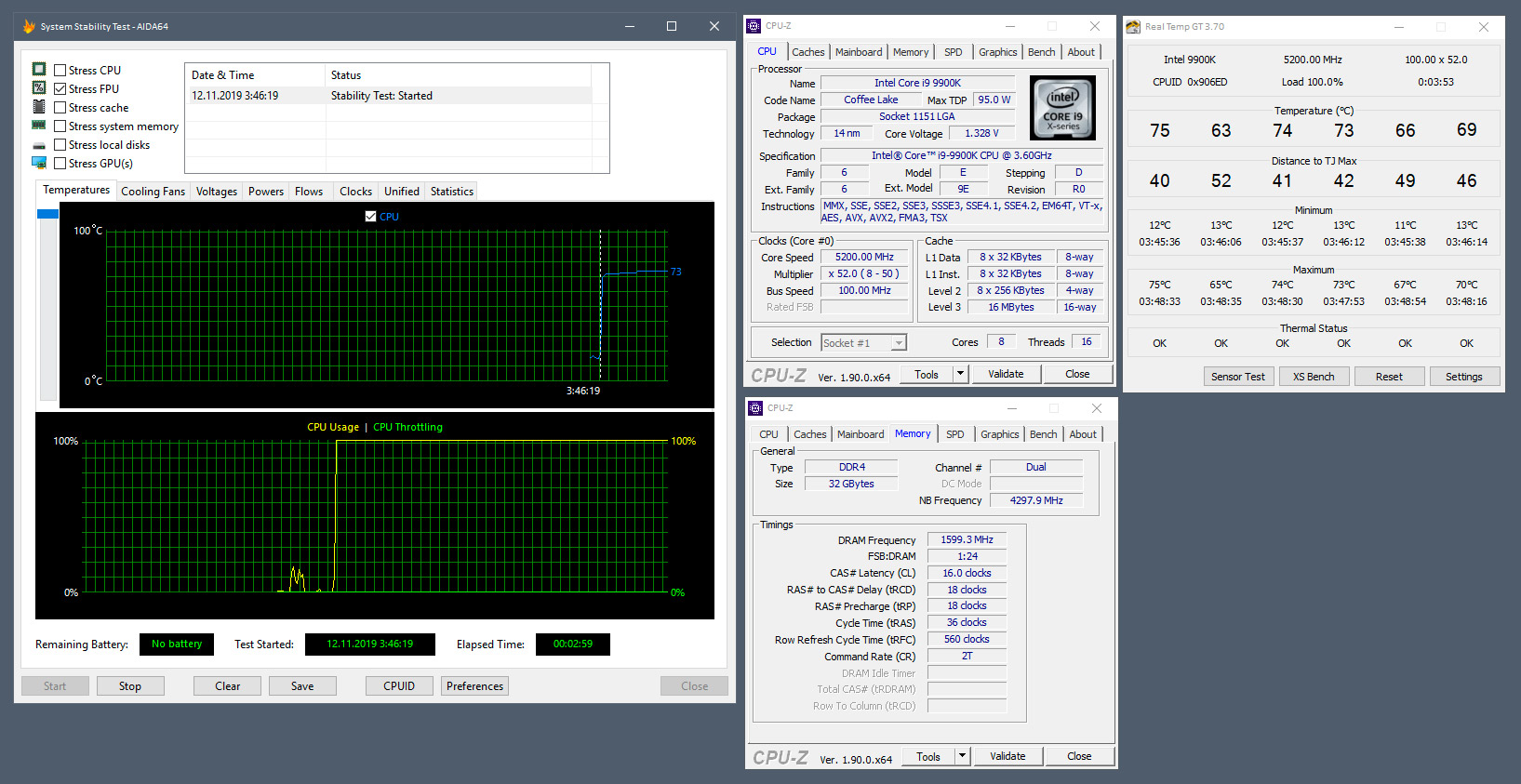Click the AIDA64 flame icon in title bar
The height and width of the screenshot is (784, 1521).
coord(29,26)
